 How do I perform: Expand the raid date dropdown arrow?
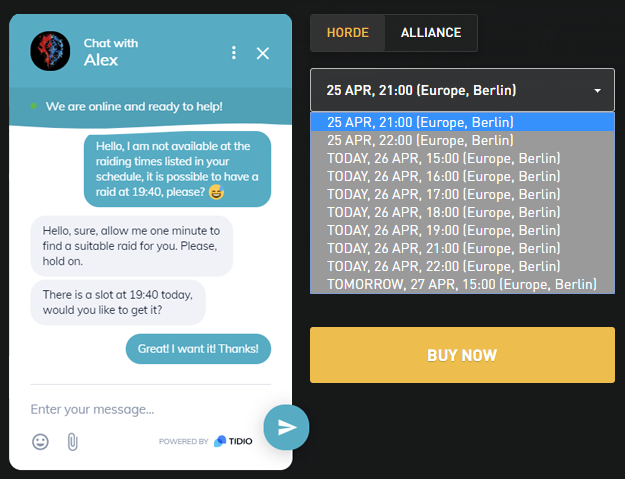597,91
